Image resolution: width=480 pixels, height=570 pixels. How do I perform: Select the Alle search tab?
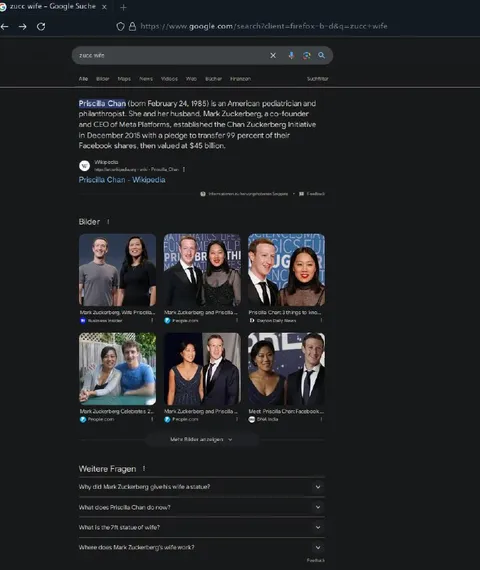click(83, 79)
